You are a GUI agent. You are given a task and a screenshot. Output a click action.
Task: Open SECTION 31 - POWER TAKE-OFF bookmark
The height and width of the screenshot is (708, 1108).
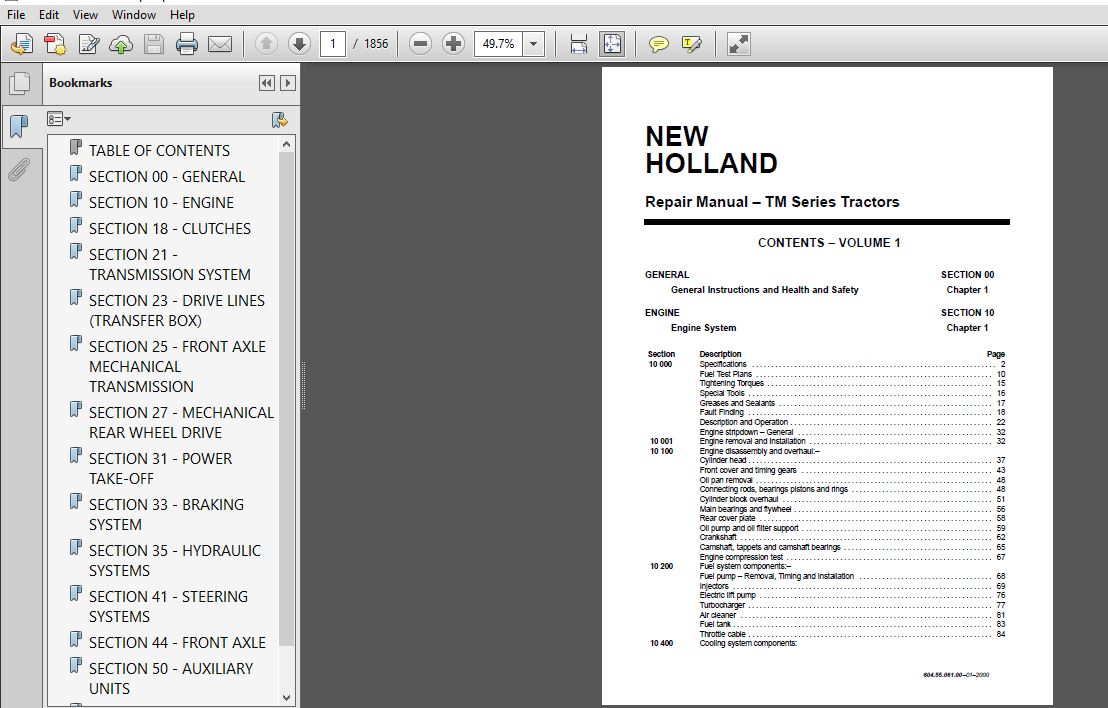[x=160, y=468]
